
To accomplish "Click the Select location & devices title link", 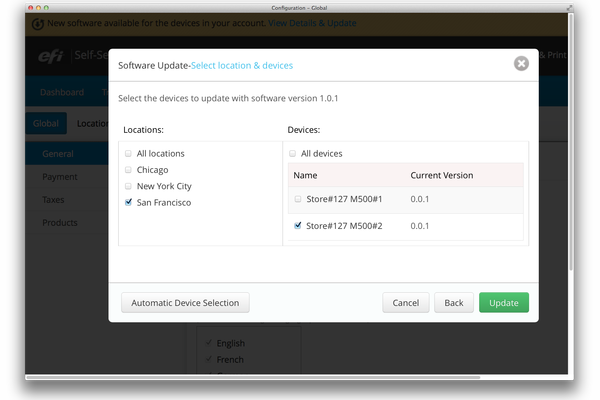I will (x=242, y=65).
